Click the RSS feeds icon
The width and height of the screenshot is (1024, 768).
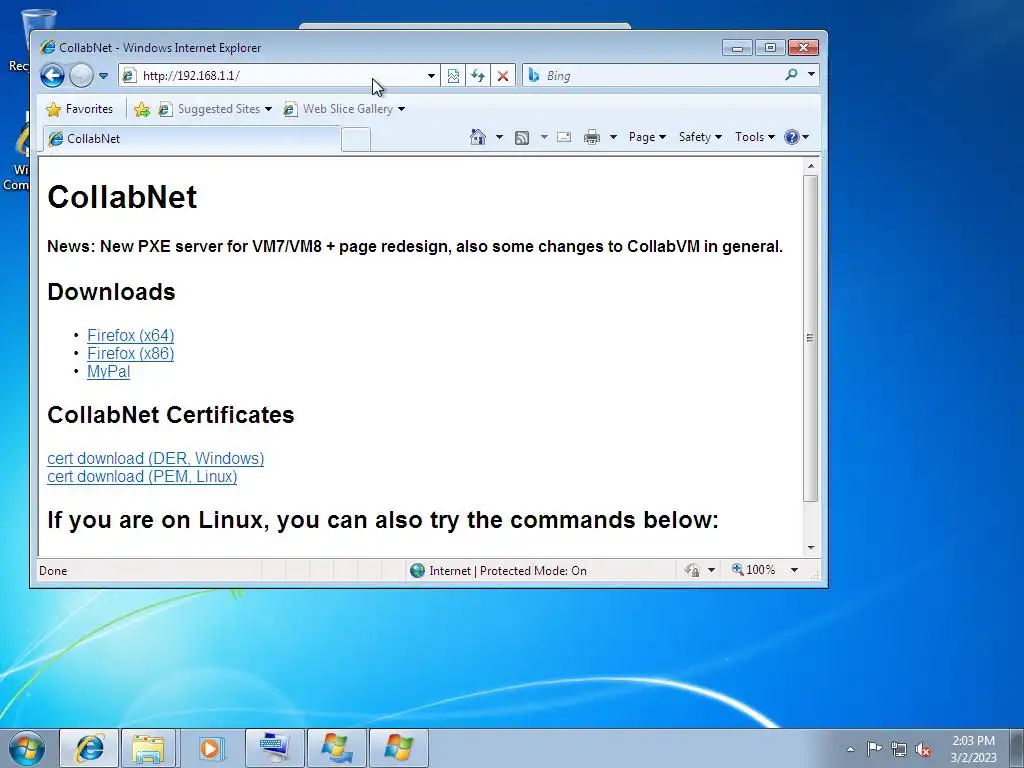point(522,137)
